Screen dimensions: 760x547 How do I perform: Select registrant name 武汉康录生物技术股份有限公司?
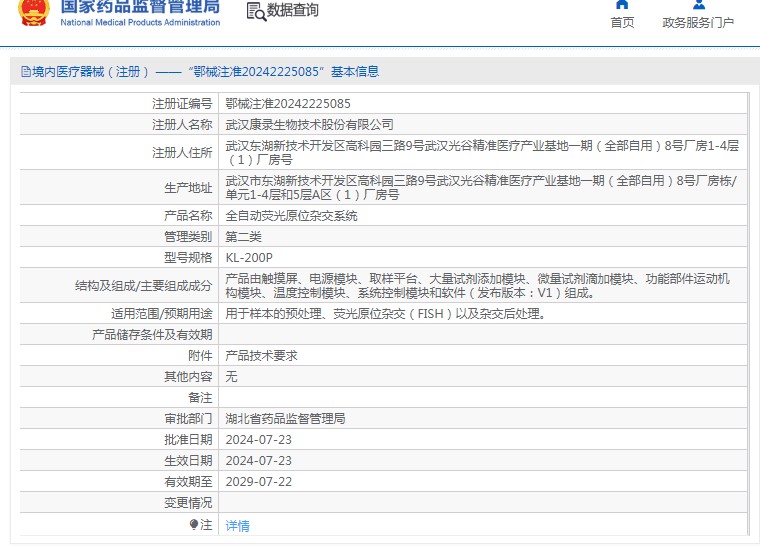pos(309,125)
